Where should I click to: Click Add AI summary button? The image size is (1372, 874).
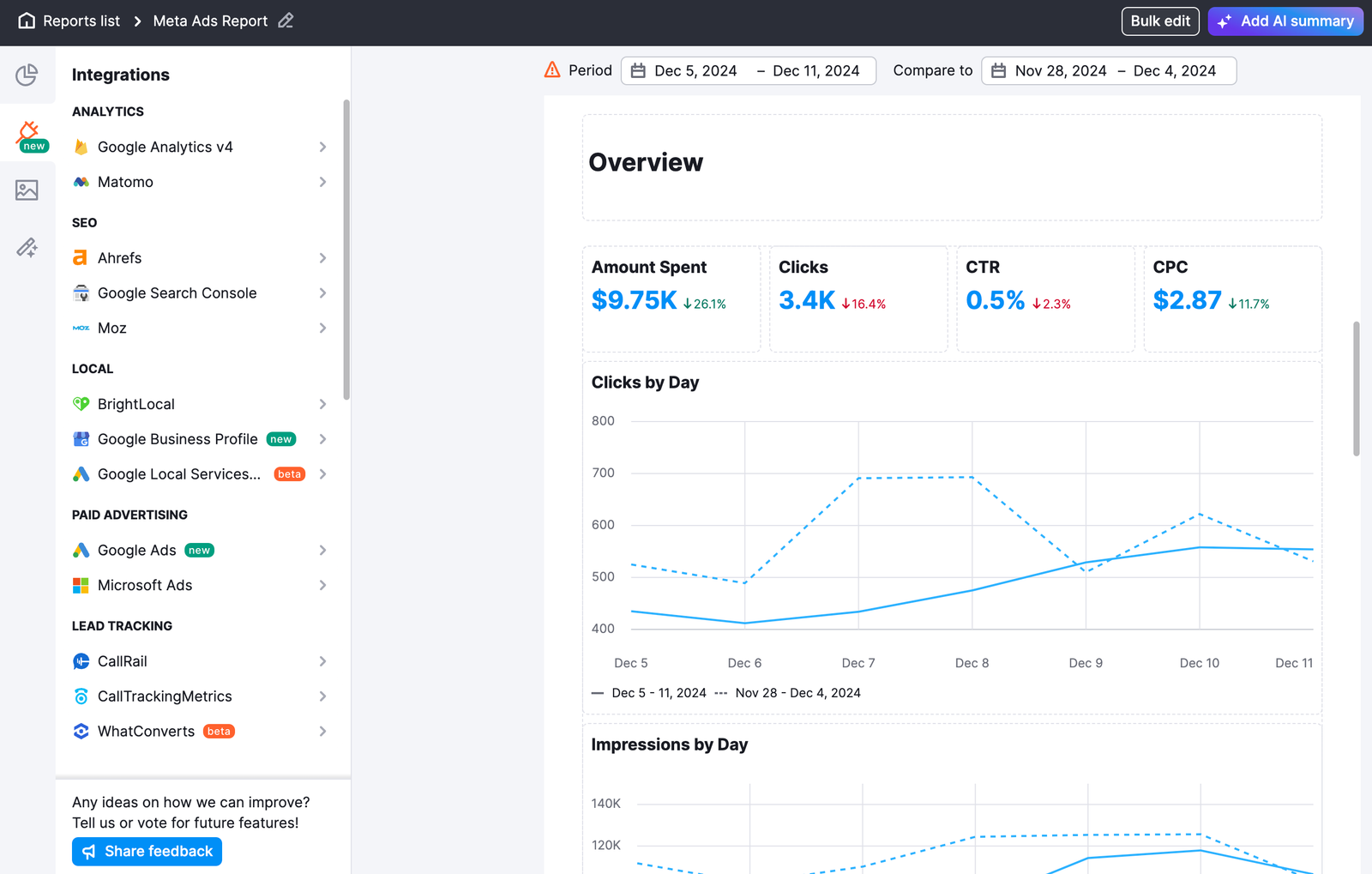(x=1285, y=21)
